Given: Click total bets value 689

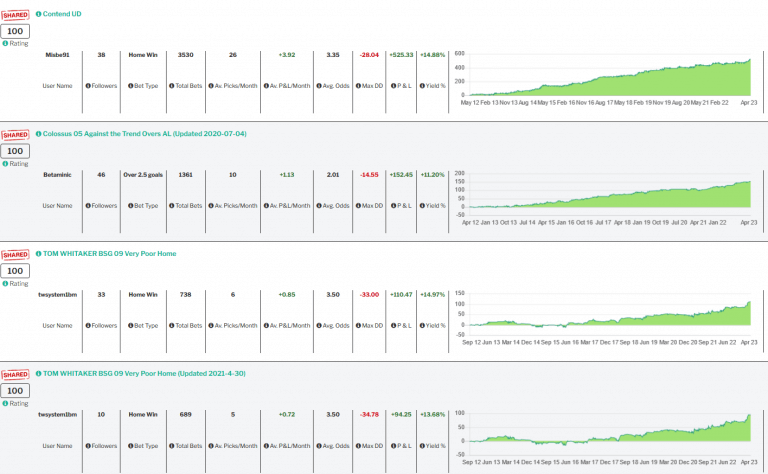Looking at the screenshot, I should (186, 415).
